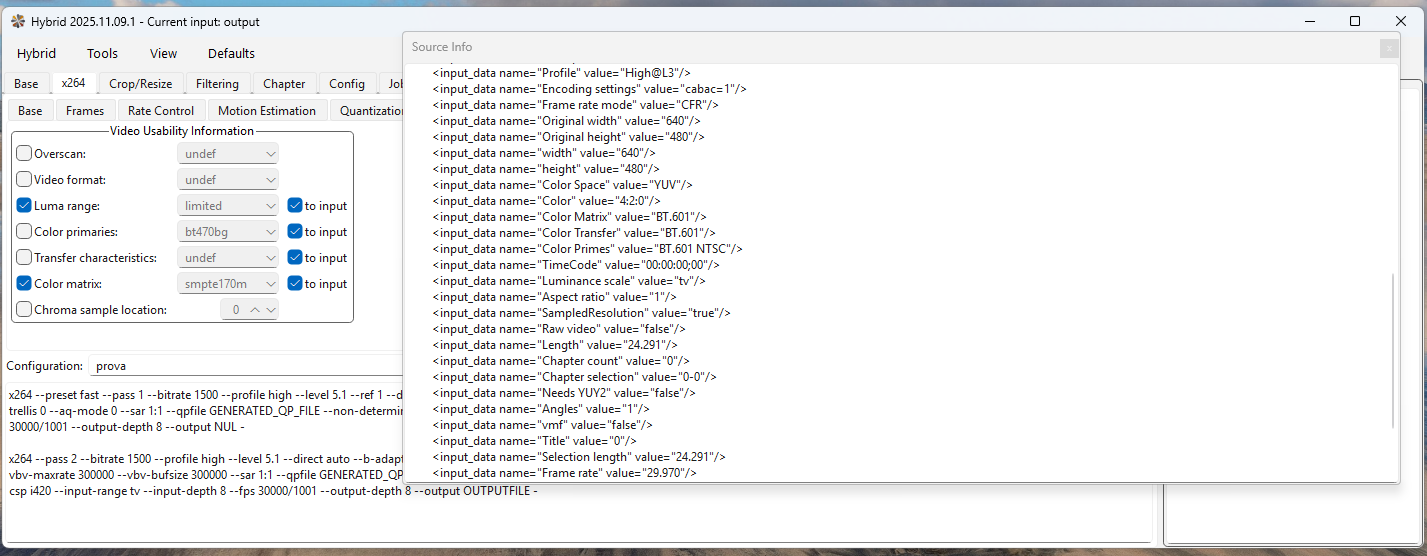Untick "to input" next to Color matrix
This screenshot has width=1427, height=556.
point(295,284)
